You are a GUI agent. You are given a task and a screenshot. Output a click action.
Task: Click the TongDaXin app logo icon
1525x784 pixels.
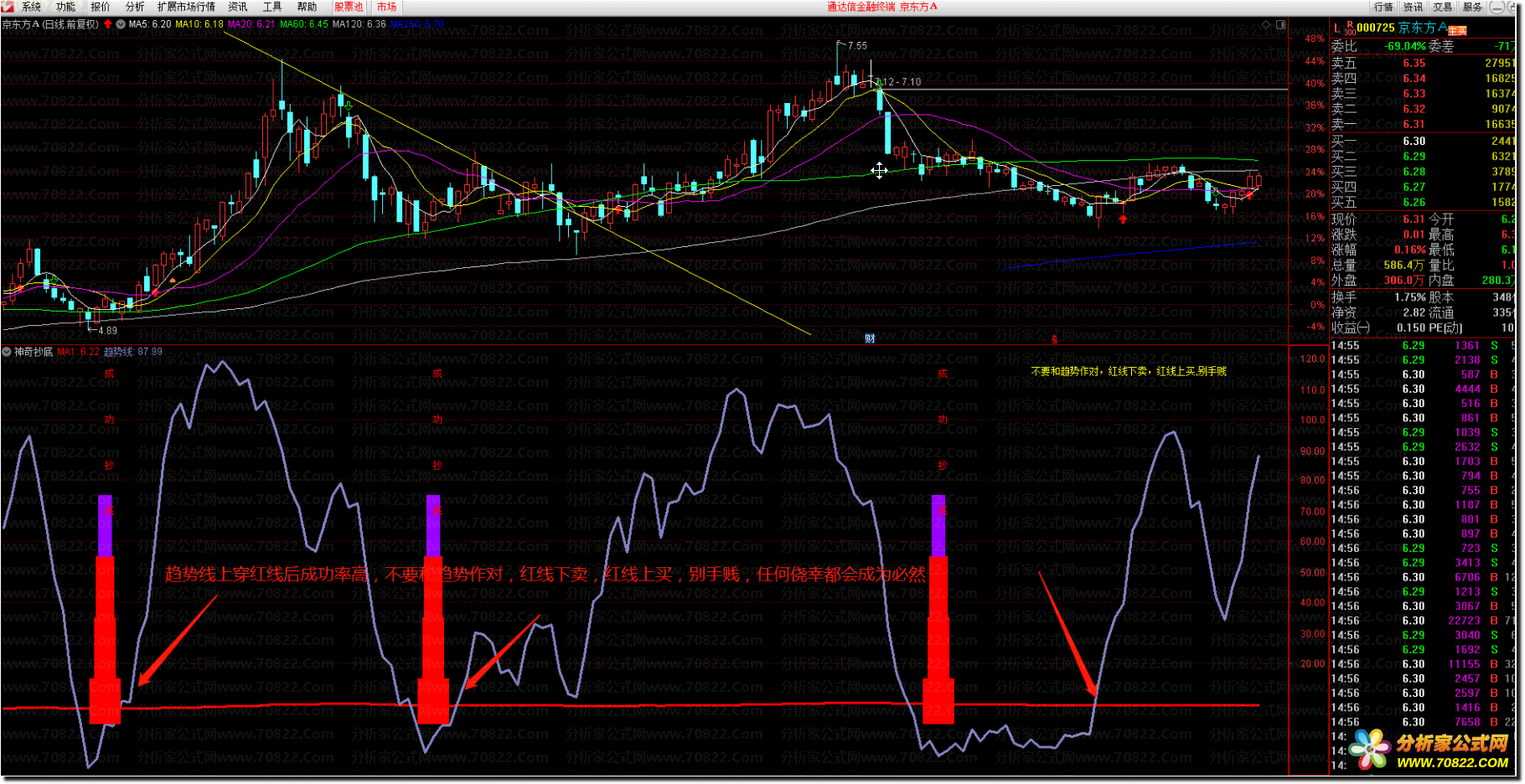(8, 7)
